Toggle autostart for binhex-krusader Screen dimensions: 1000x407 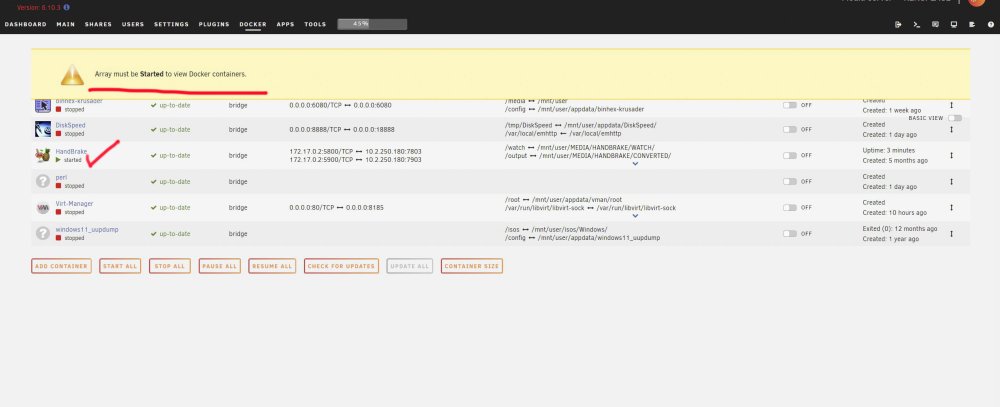(790, 105)
